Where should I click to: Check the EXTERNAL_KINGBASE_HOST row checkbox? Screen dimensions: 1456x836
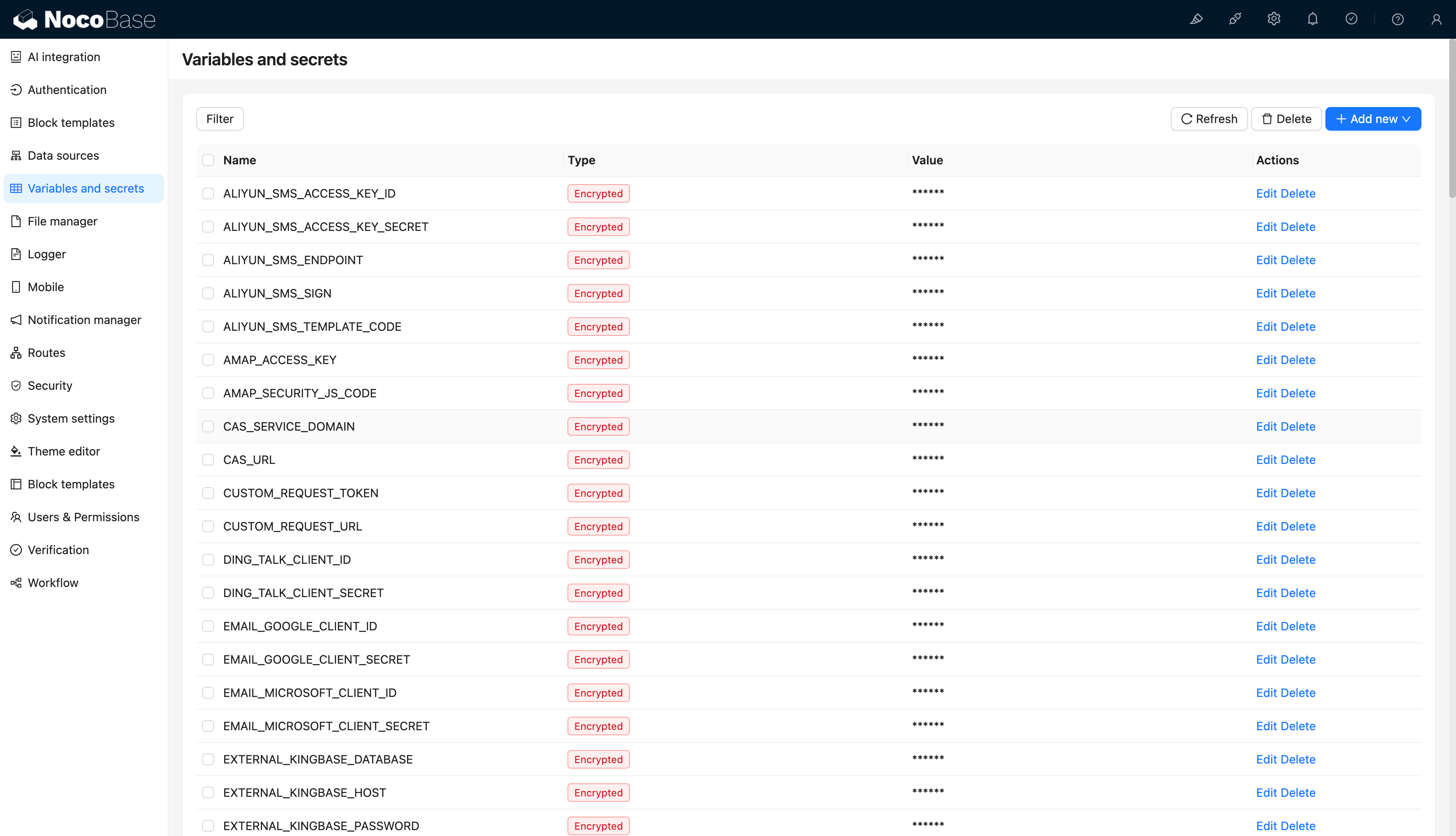point(208,793)
